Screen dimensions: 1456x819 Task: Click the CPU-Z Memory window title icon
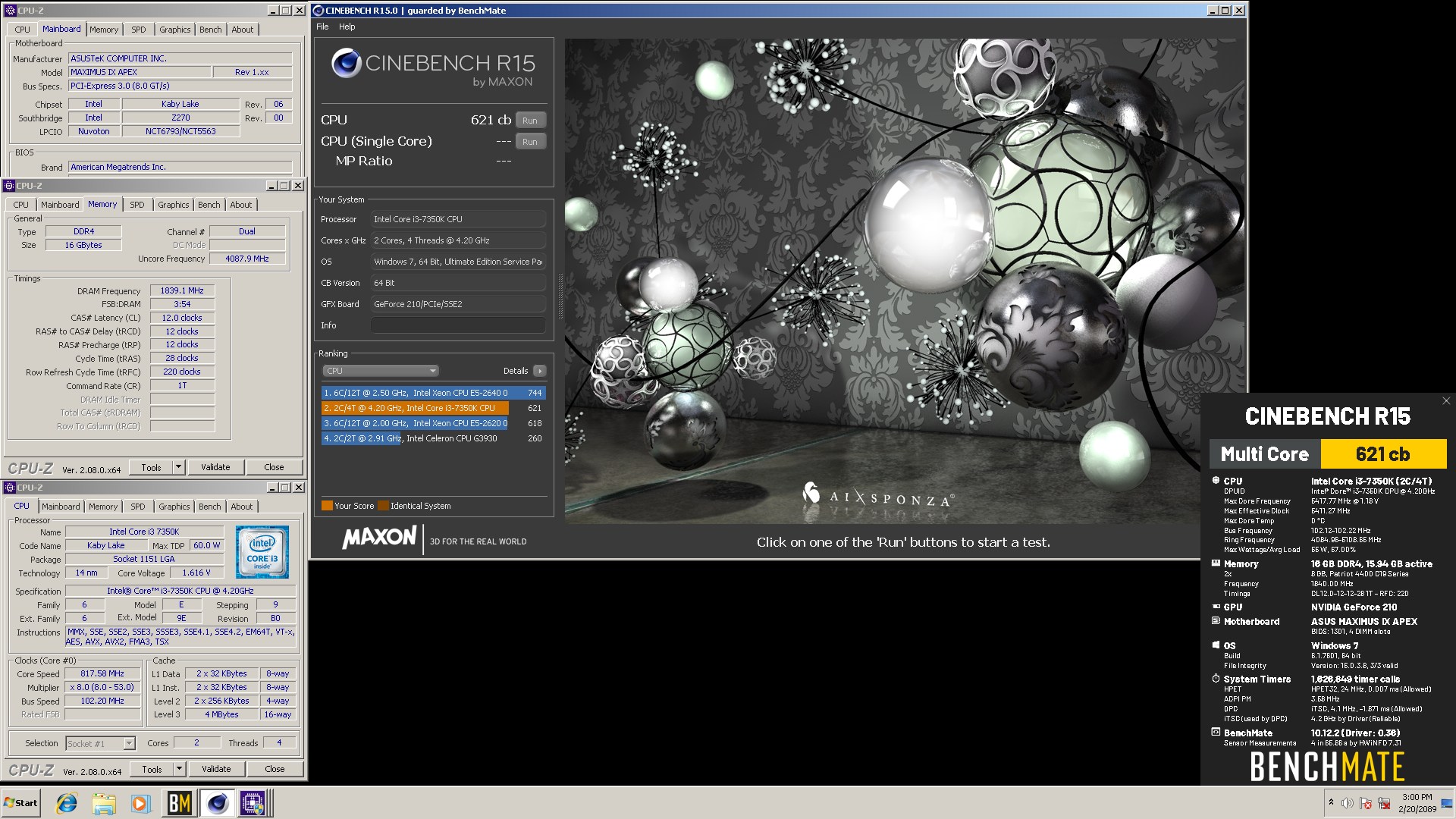click(9, 186)
